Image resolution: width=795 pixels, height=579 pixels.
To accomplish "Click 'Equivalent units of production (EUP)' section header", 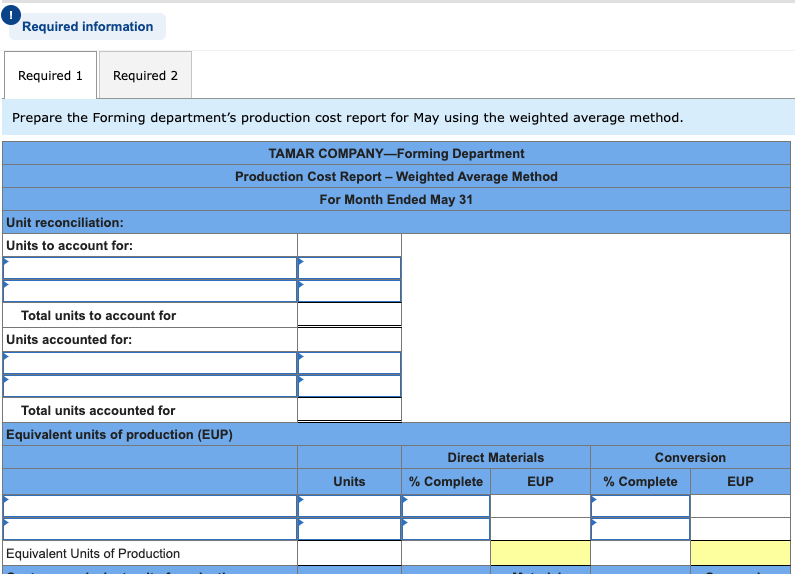I will click(x=120, y=435).
